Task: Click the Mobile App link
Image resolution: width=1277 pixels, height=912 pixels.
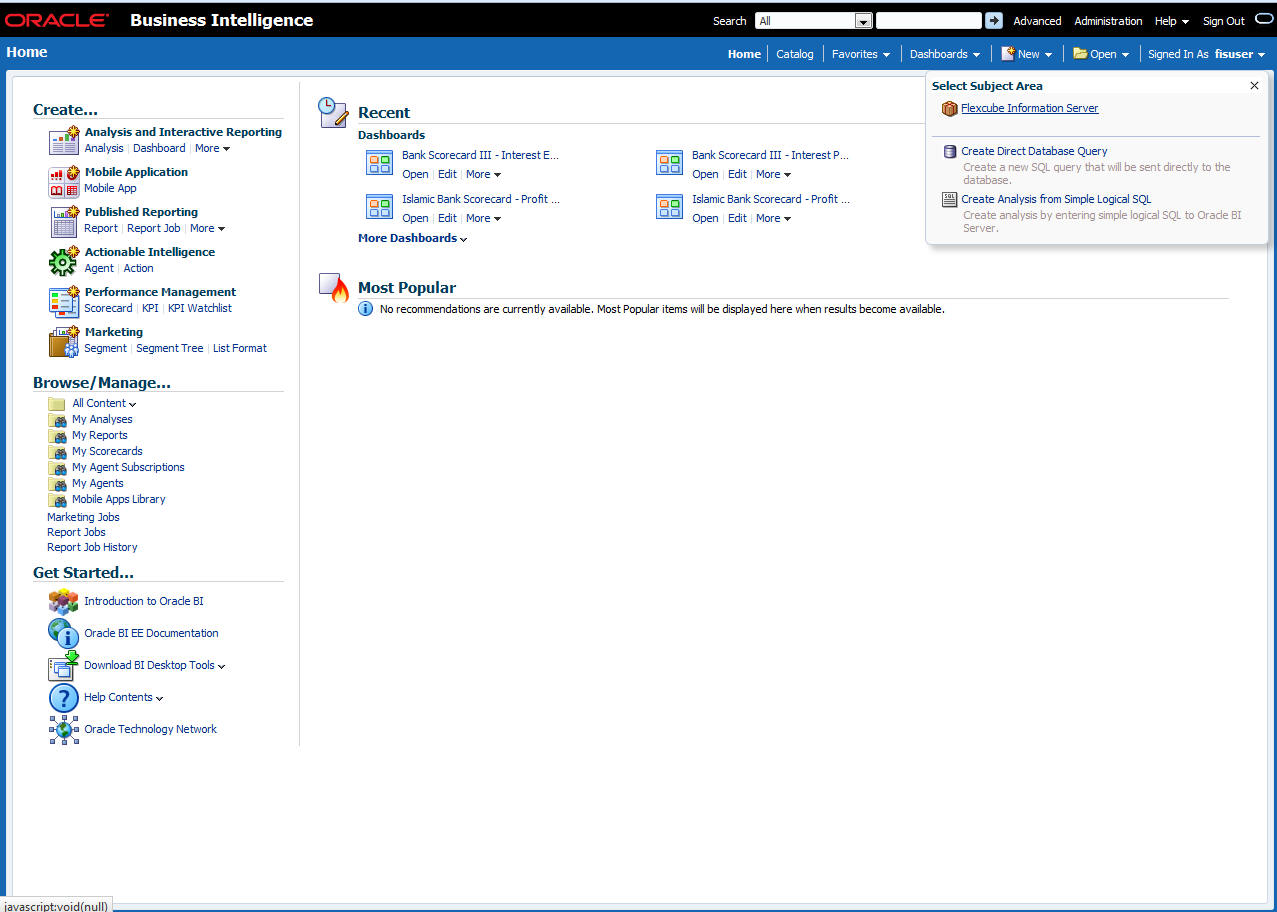Action: click(110, 188)
